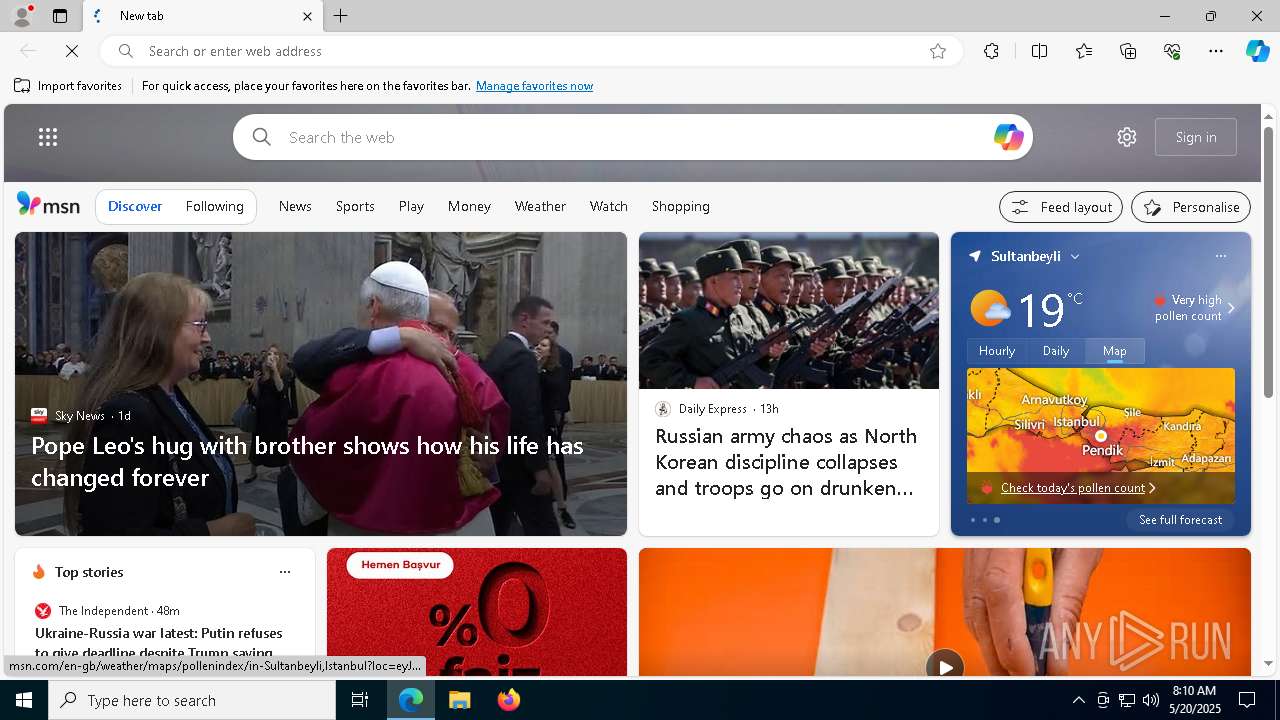This screenshot has width=1280, height=720.
Task: Open the Money menu item
Action: pos(469,206)
